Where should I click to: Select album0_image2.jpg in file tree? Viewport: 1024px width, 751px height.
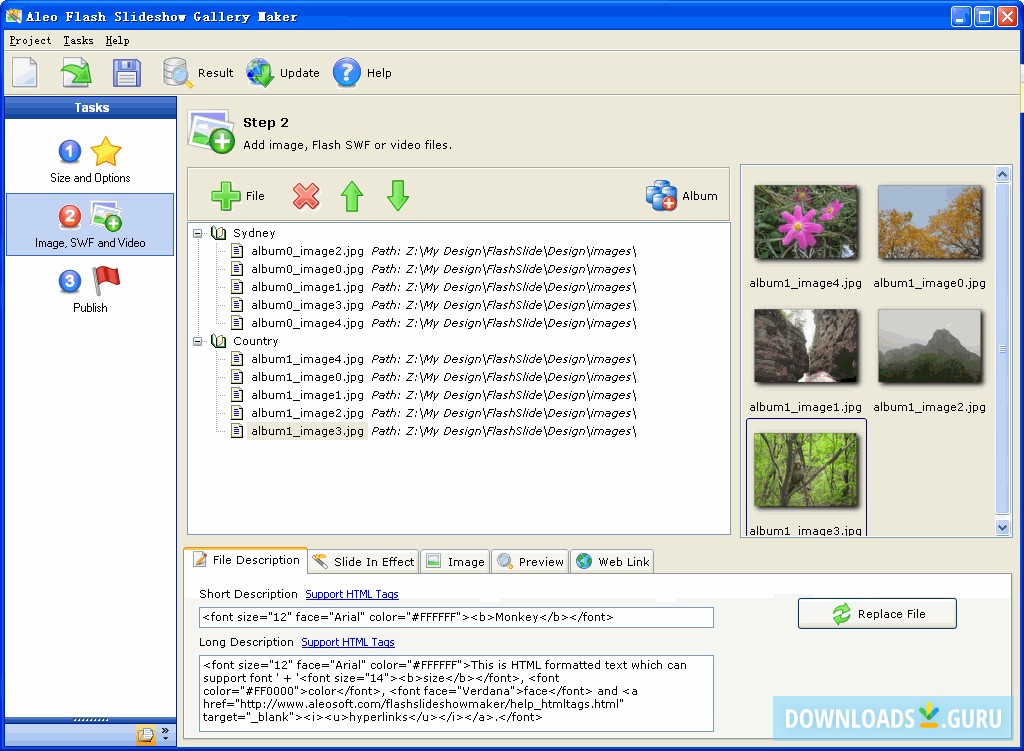[307, 251]
